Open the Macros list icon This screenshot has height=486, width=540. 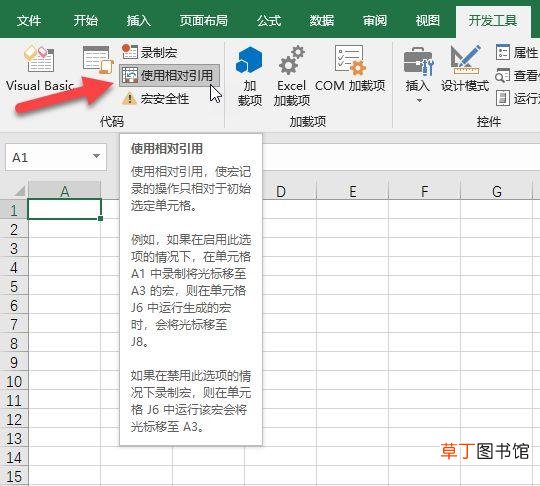click(x=98, y=60)
